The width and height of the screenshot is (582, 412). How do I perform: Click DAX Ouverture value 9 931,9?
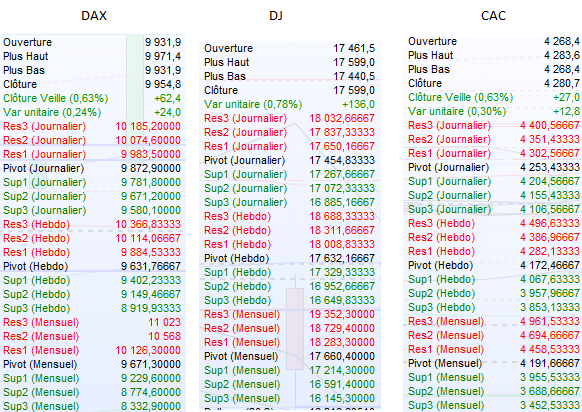tap(163, 42)
